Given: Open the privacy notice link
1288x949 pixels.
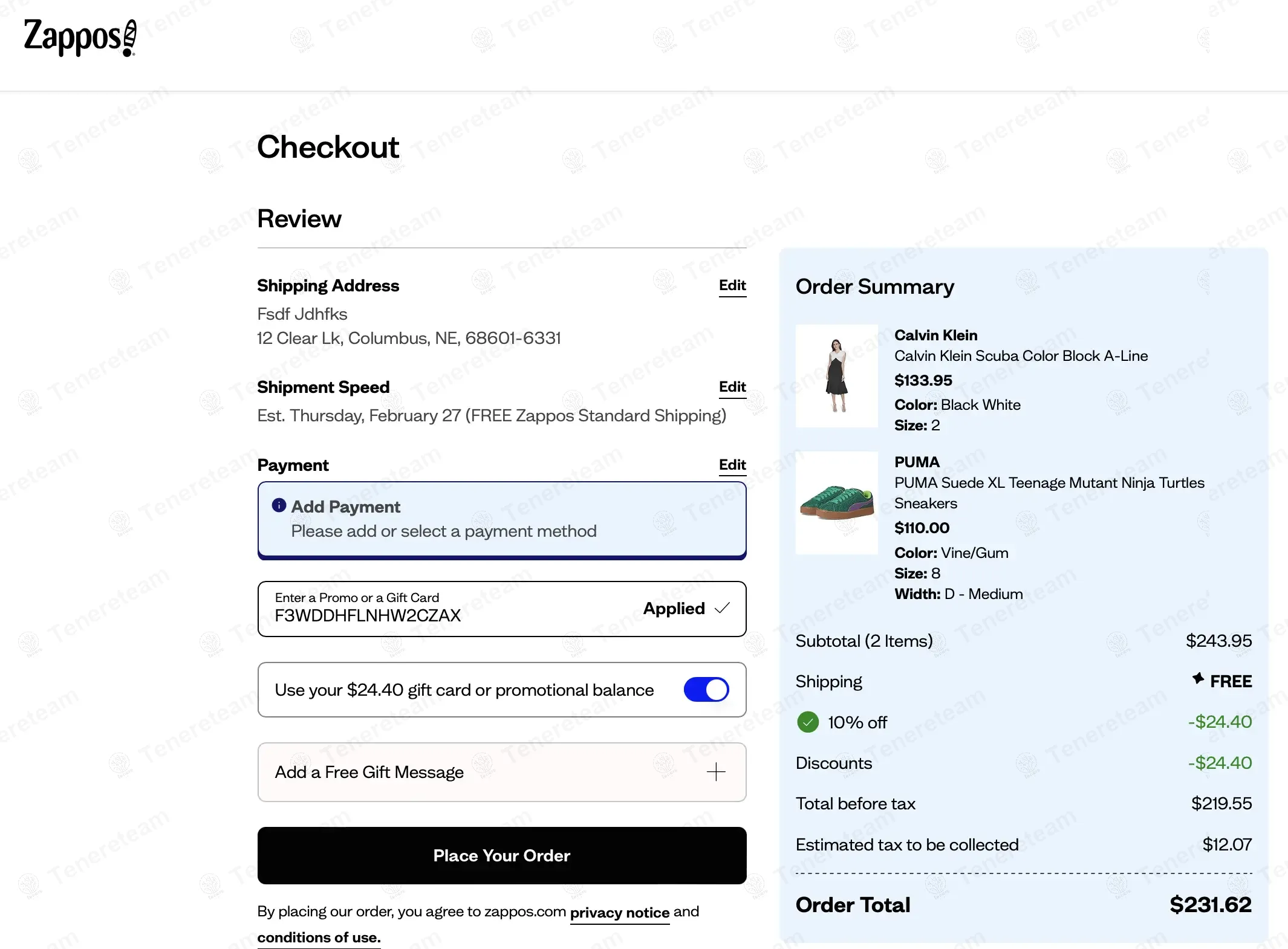Looking at the screenshot, I should pyautogui.click(x=619, y=913).
